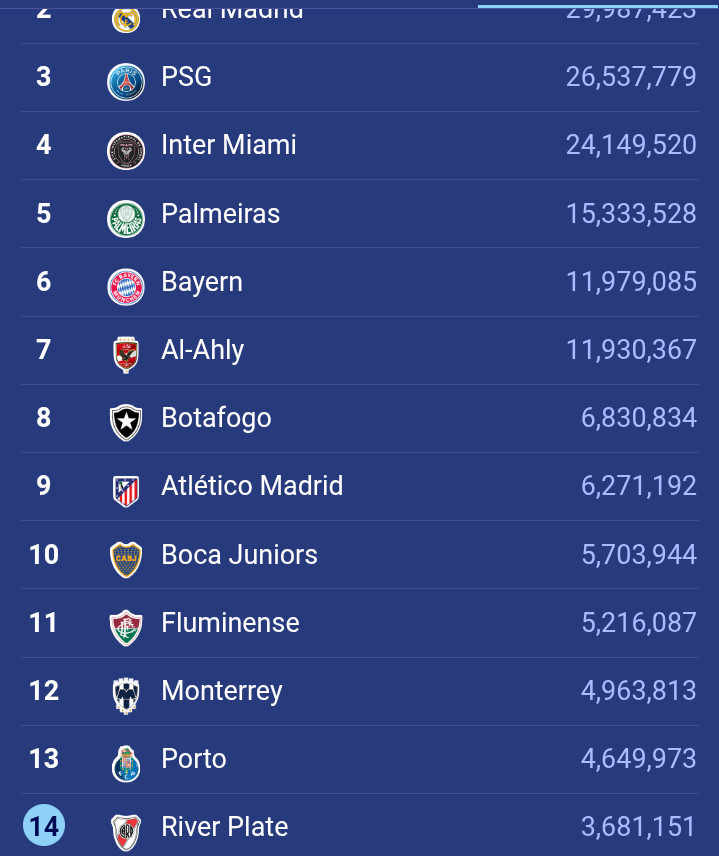Click the Porto club crest
The height and width of the screenshot is (856, 719).
click(126, 764)
